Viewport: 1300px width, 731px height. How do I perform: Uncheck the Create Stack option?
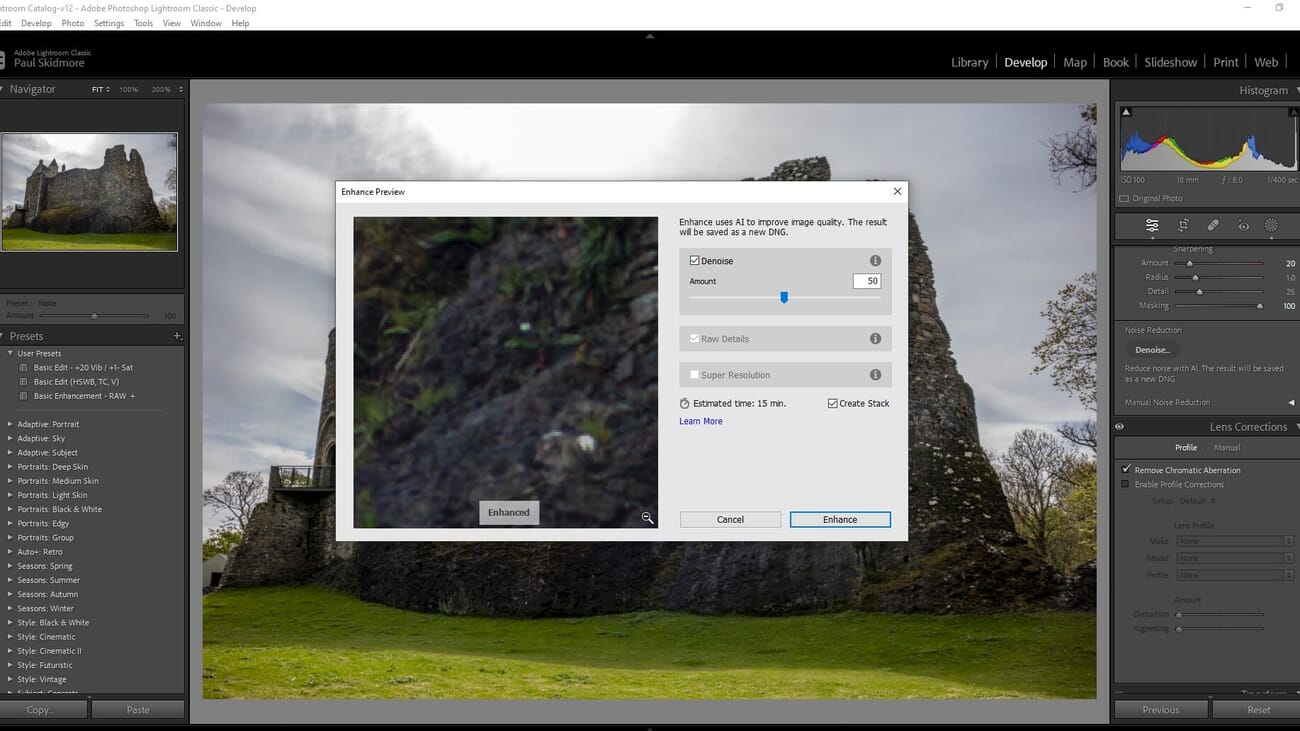[832, 403]
